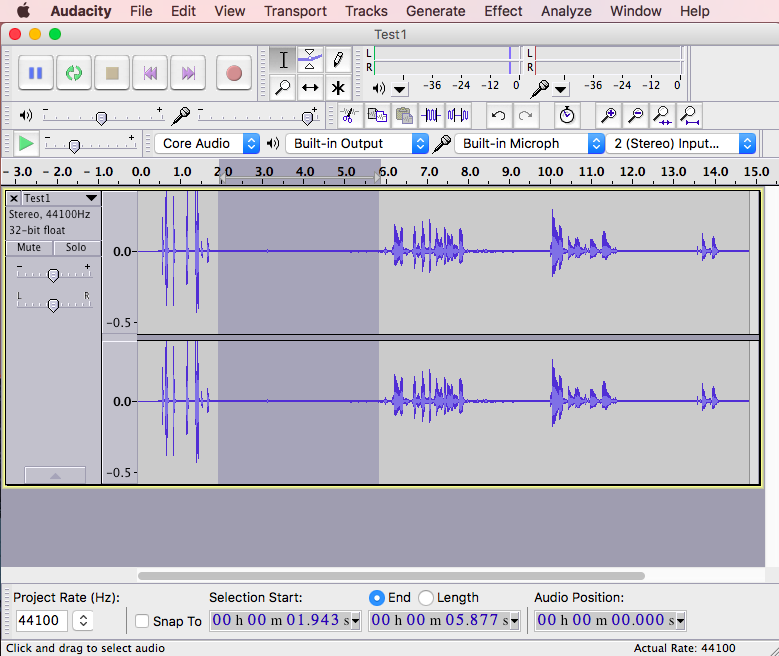Image resolution: width=779 pixels, height=656 pixels.
Task: Select the Length radio button
Action: click(426, 597)
